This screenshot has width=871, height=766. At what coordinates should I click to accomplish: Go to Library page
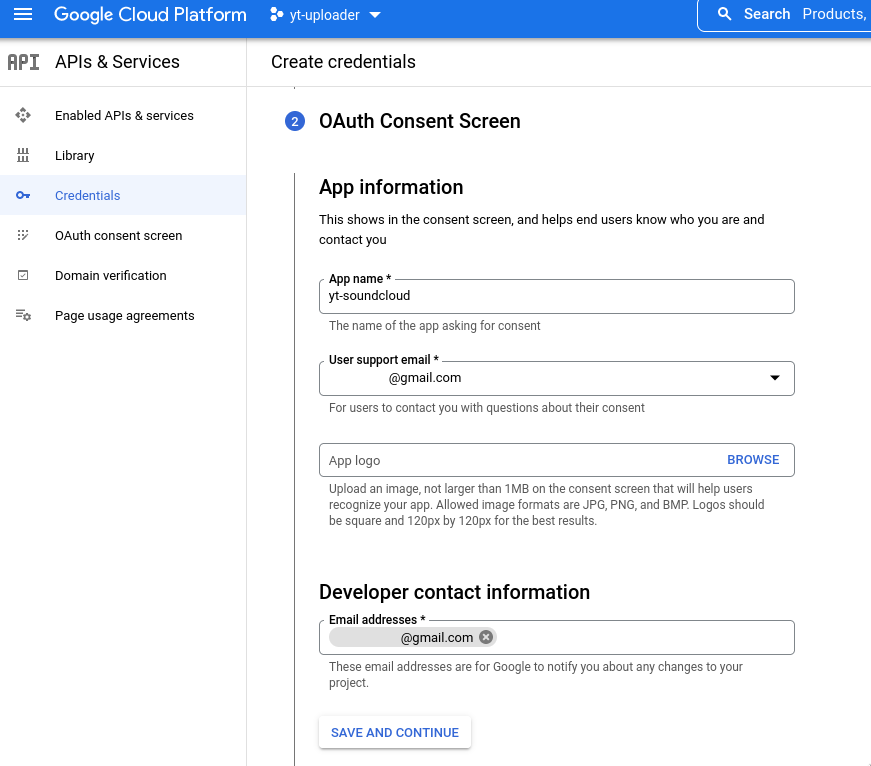123,156
